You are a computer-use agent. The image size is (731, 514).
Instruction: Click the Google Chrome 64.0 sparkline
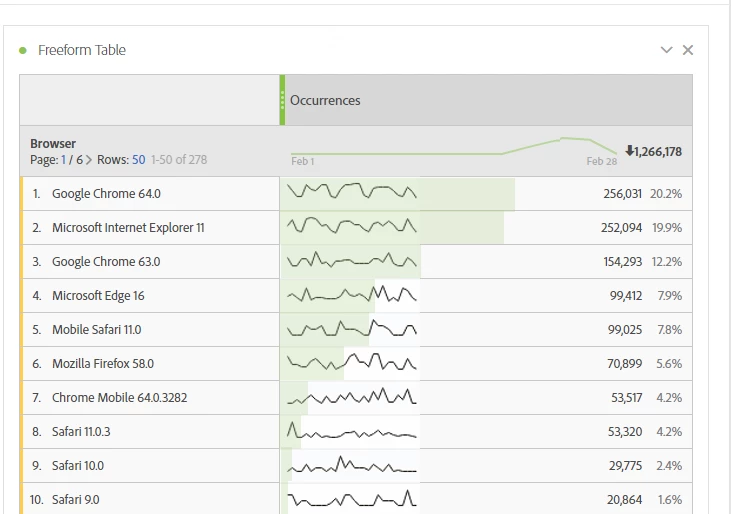(352, 191)
